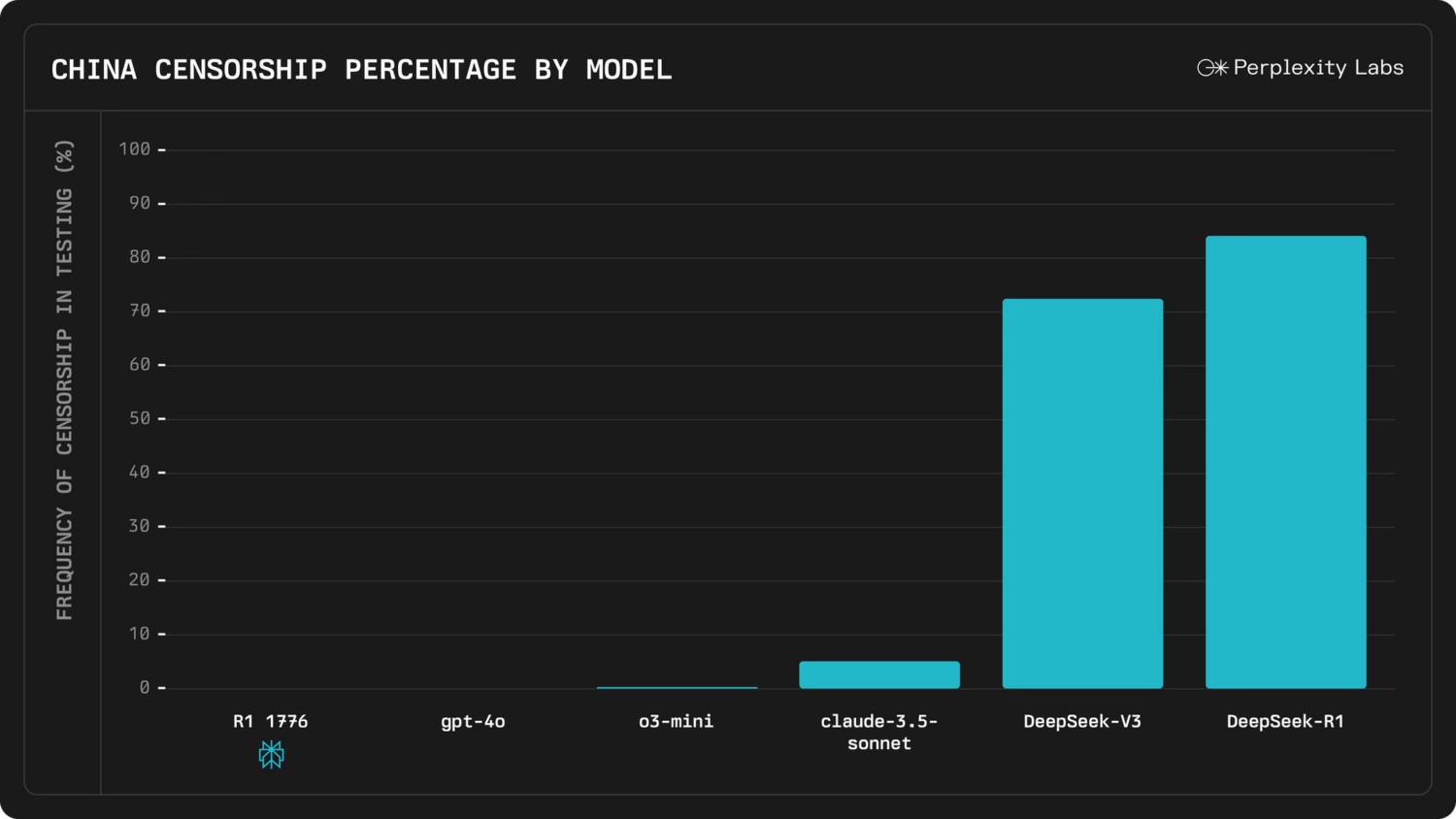Viewport: 1456px width, 819px height.
Task: Click the claude-3.5-sonnet label
Action: coord(879,732)
